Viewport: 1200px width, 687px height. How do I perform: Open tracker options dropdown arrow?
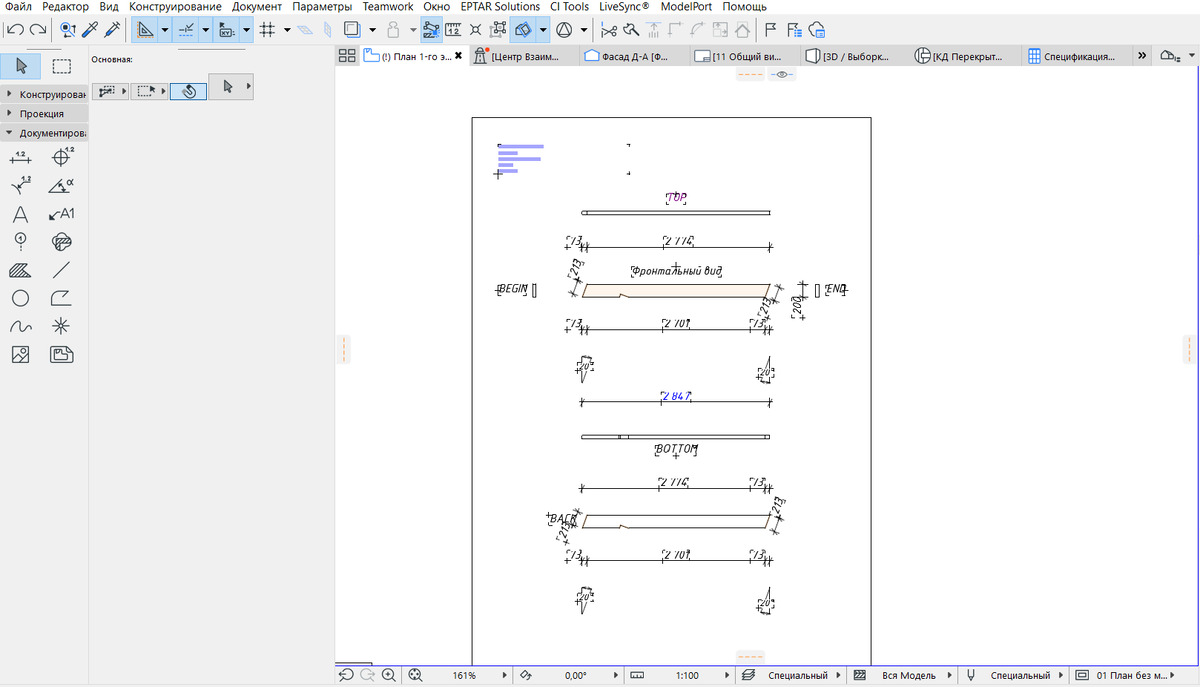(246, 30)
